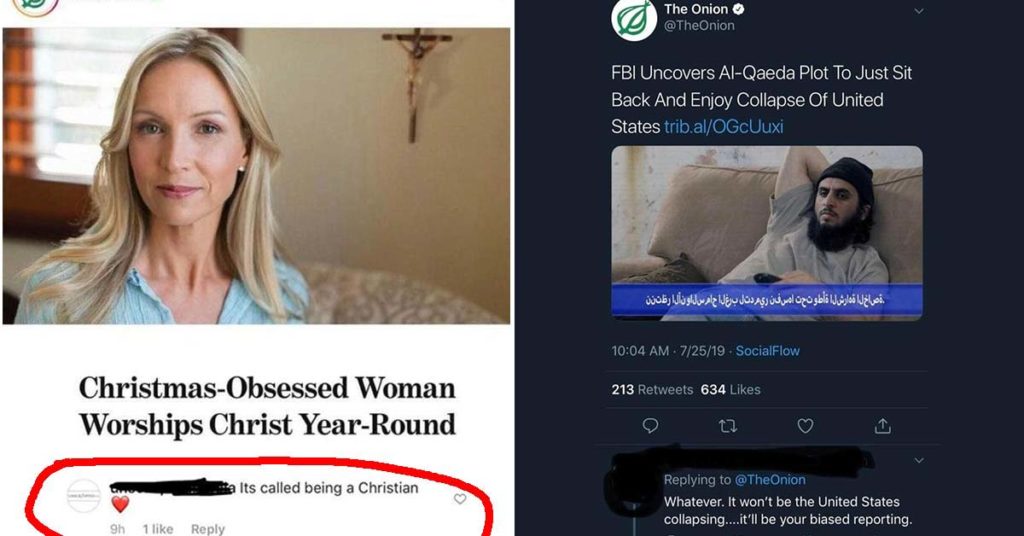Image resolution: width=1024 pixels, height=536 pixels.
Task: Tap the share upload icon under tweet
Action: click(883, 426)
